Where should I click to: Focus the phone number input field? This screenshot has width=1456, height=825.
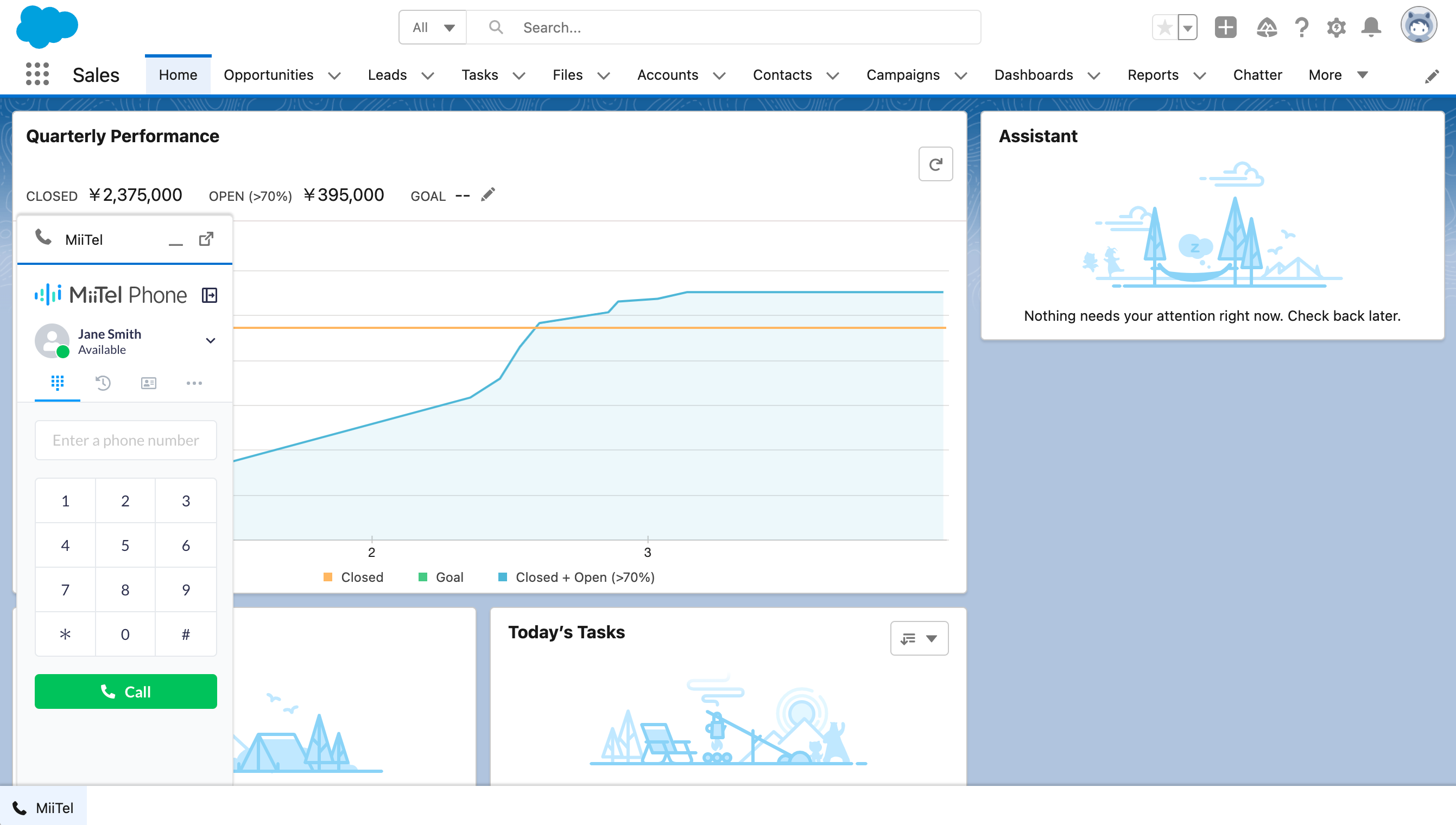[x=126, y=440]
